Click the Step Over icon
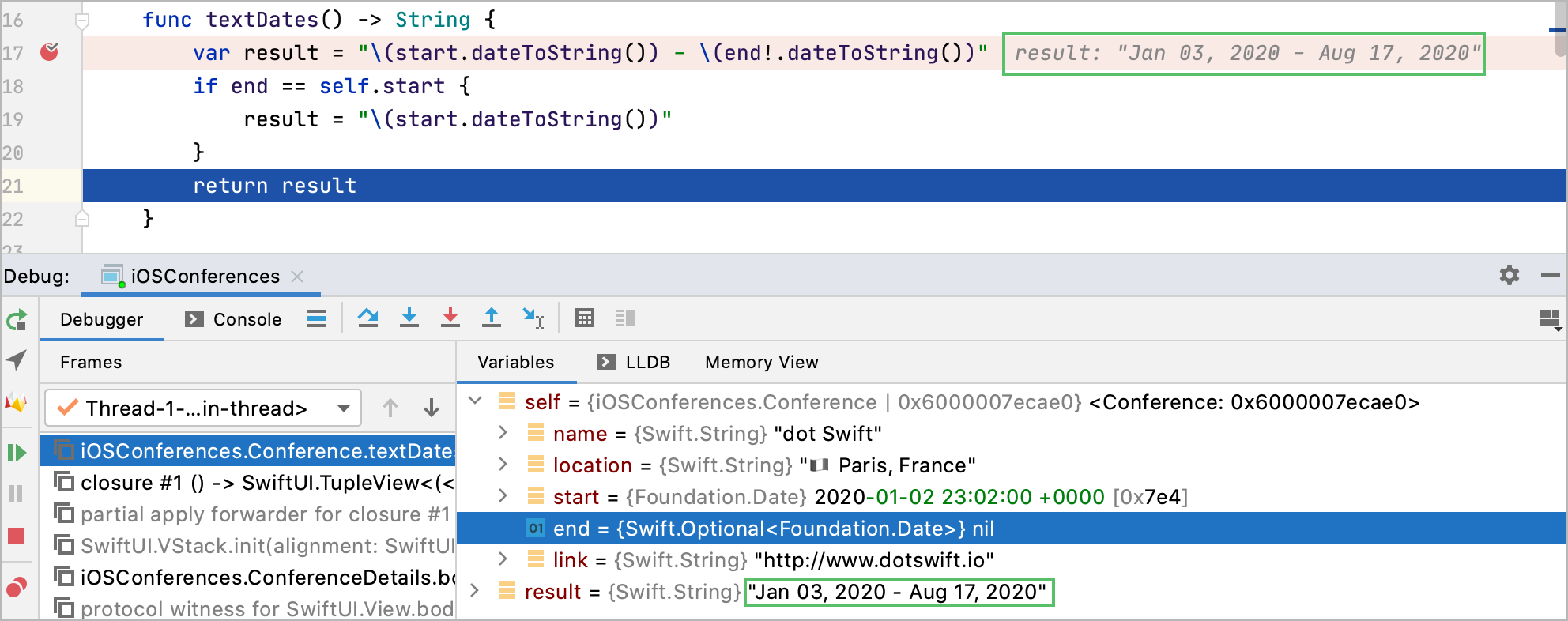1568x621 pixels. (x=367, y=318)
